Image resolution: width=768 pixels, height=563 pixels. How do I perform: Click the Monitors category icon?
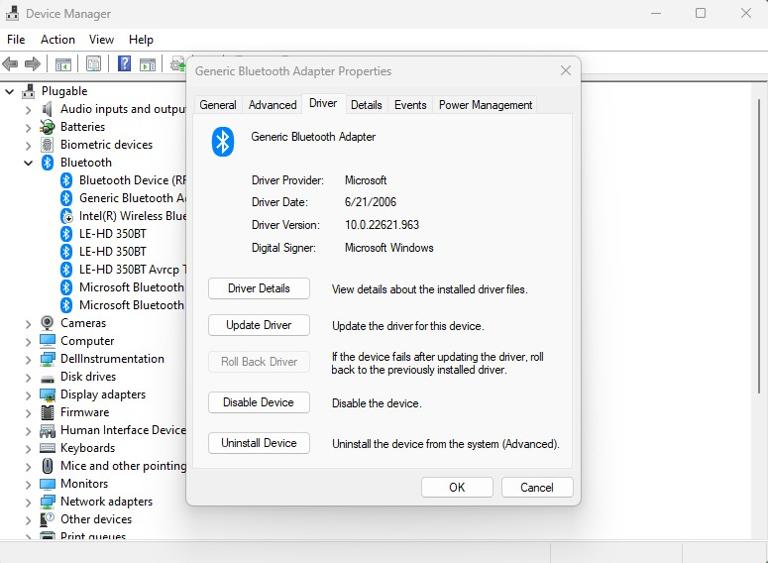click(x=47, y=484)
